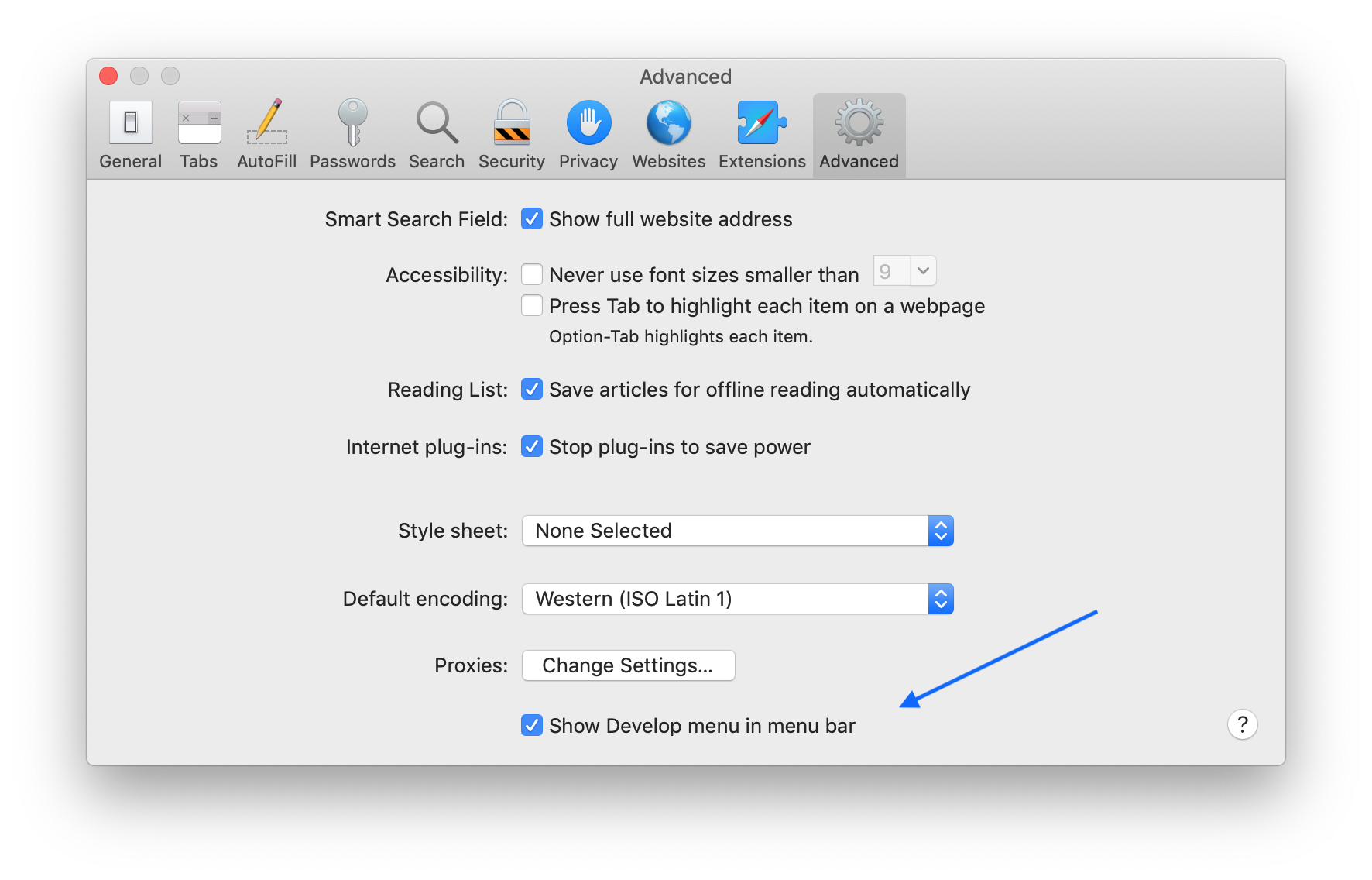This screenshot has height=880, width=1372.
Task: Uncheck Save articles for offline reading automatically
Action: tap(532, 389)
